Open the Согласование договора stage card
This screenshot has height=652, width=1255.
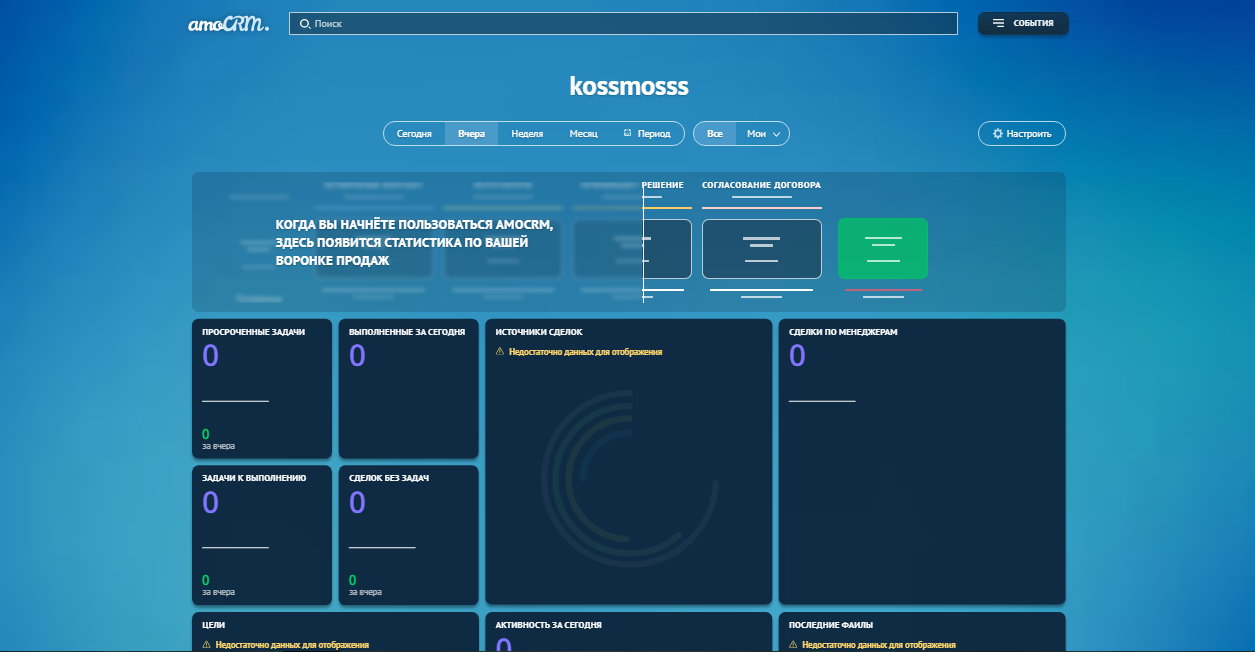click(761, 249)
